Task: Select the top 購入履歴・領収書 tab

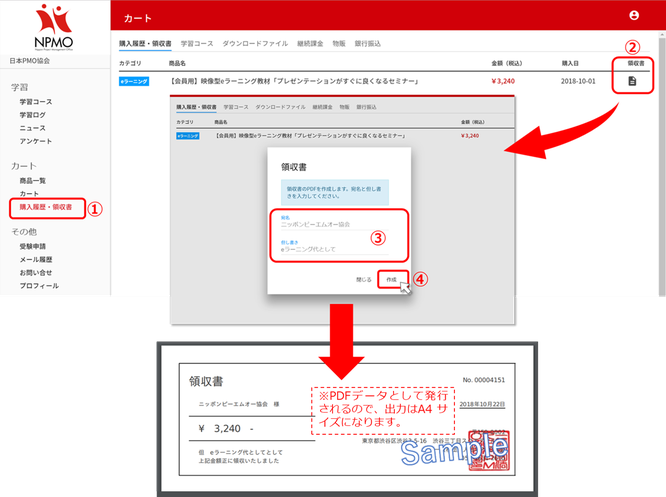Action: click(145, 43)
